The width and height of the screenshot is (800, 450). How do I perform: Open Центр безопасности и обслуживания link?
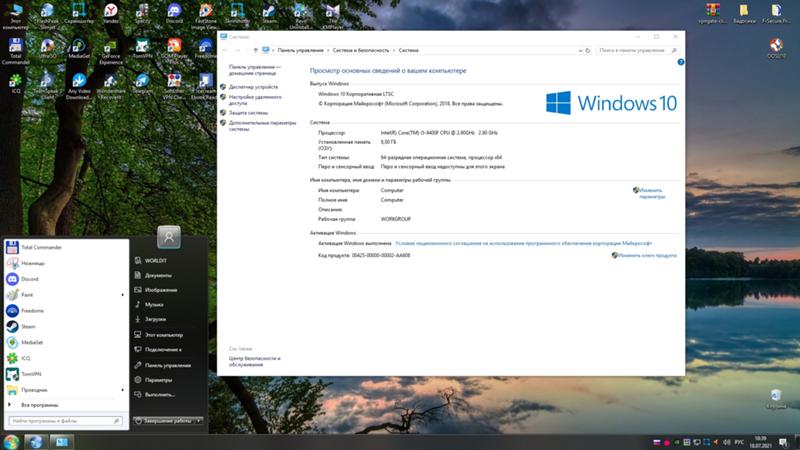[x=255, y=361]
